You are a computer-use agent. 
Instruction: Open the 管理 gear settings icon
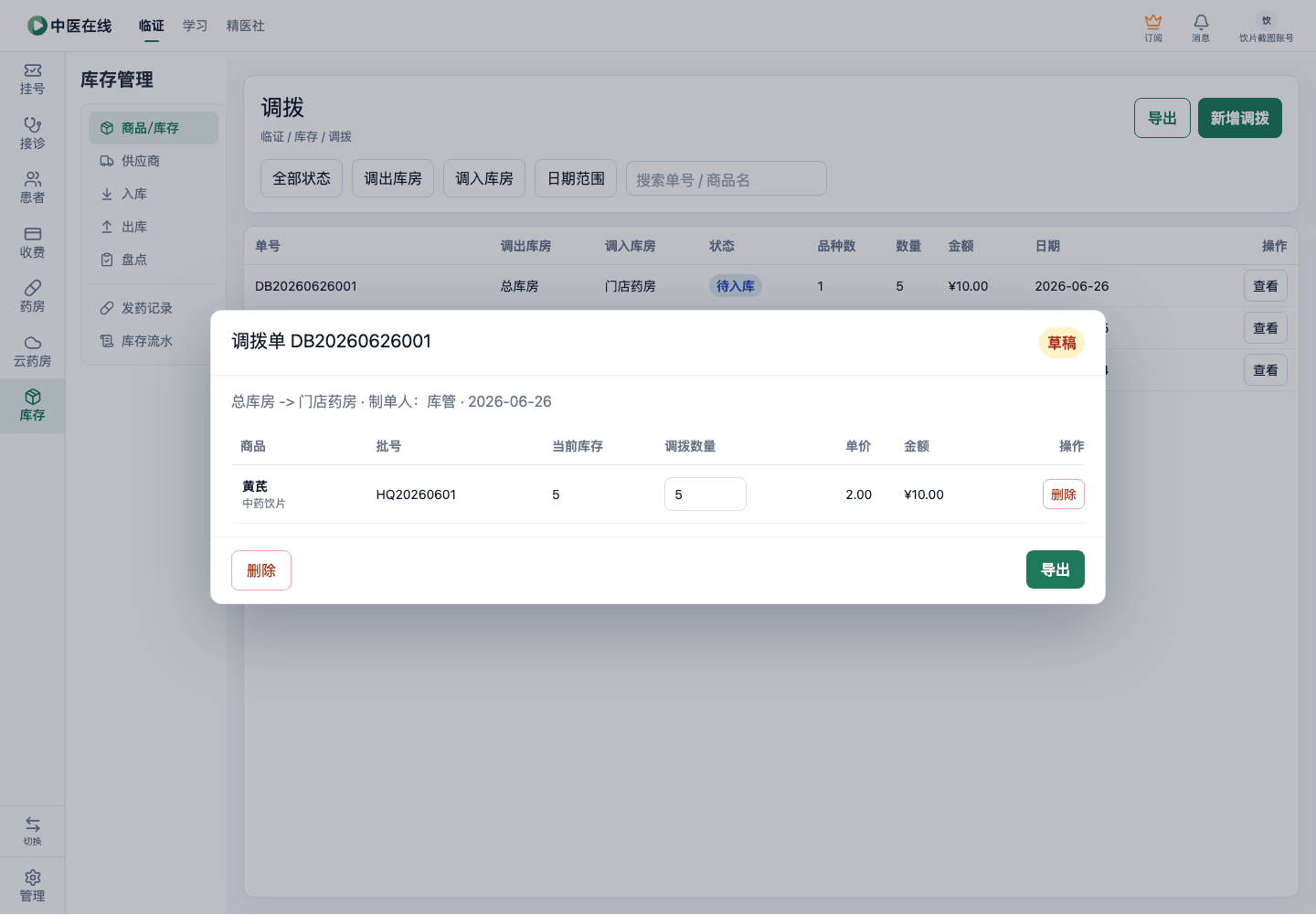[33, 878]
